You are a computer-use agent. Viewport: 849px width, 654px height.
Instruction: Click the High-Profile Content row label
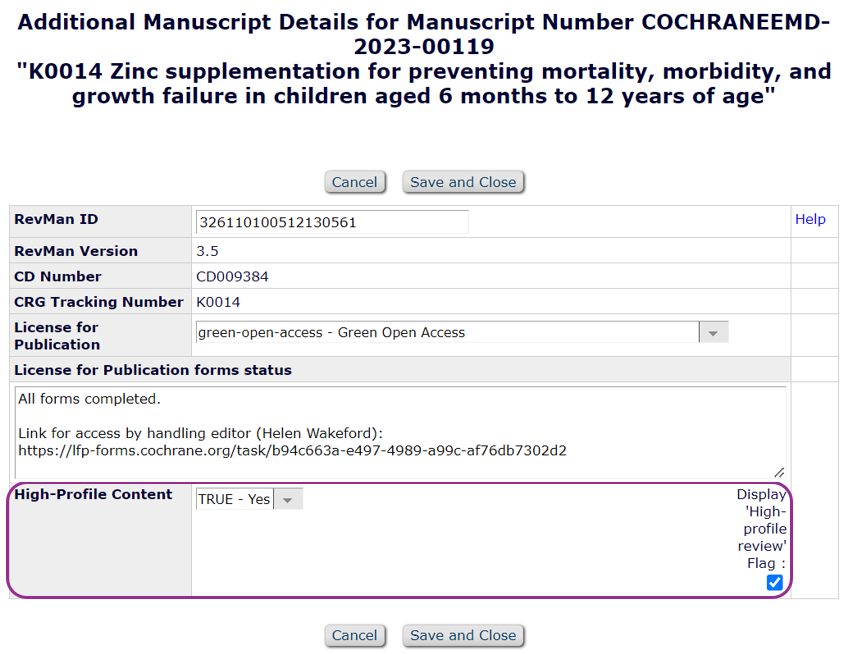click(93, 494)
